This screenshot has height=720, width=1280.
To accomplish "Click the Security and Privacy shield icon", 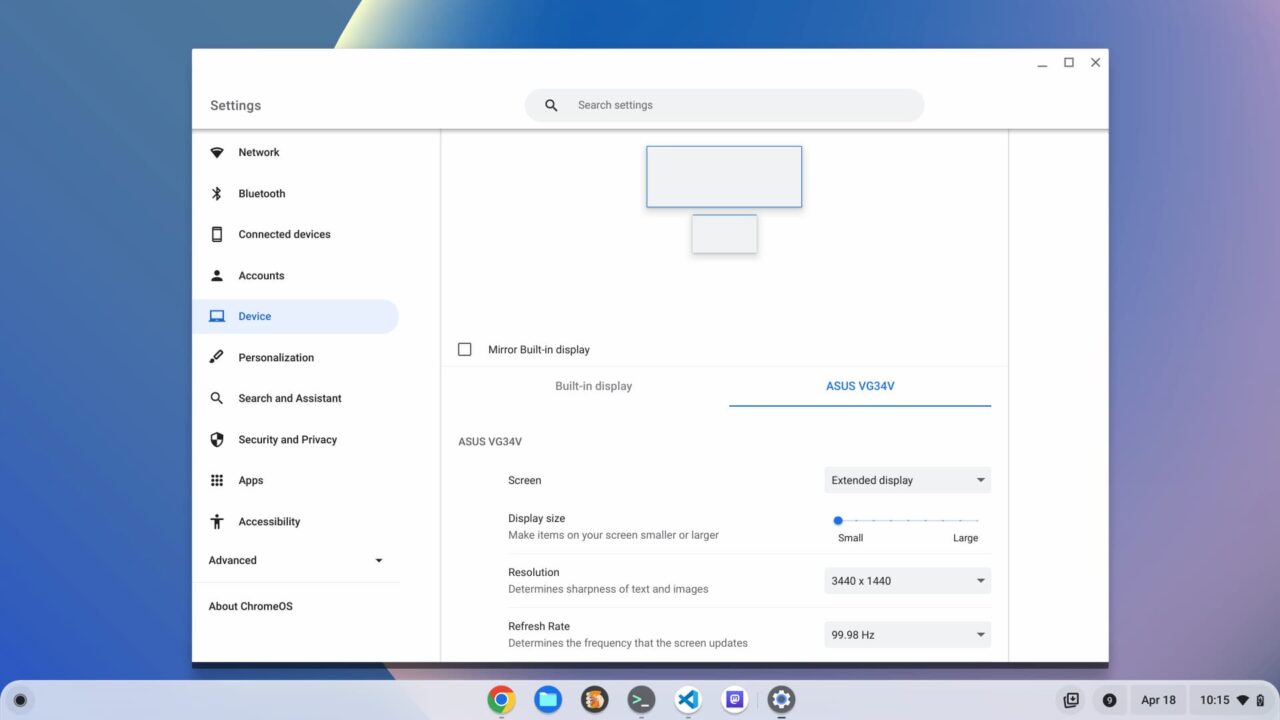I will [217, 439].
